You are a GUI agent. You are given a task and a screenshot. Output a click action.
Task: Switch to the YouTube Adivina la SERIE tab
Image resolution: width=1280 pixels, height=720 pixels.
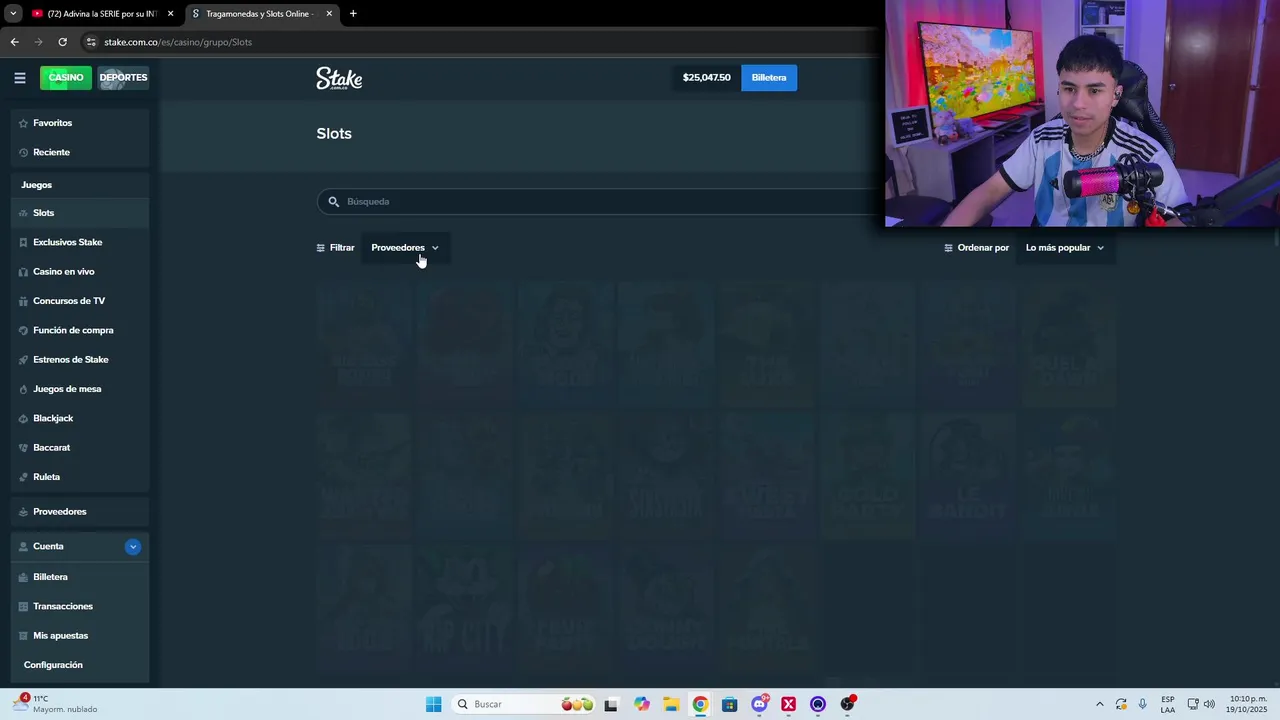coord(102,14)
